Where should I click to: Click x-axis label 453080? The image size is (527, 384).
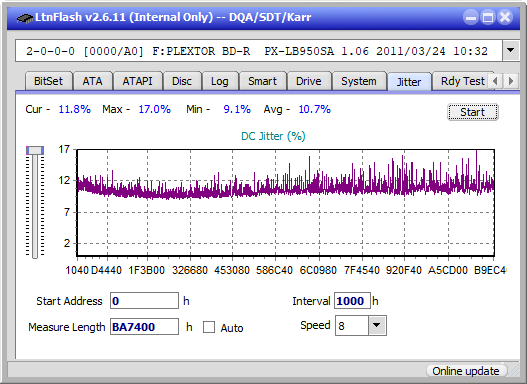click(x=232, y=270)
